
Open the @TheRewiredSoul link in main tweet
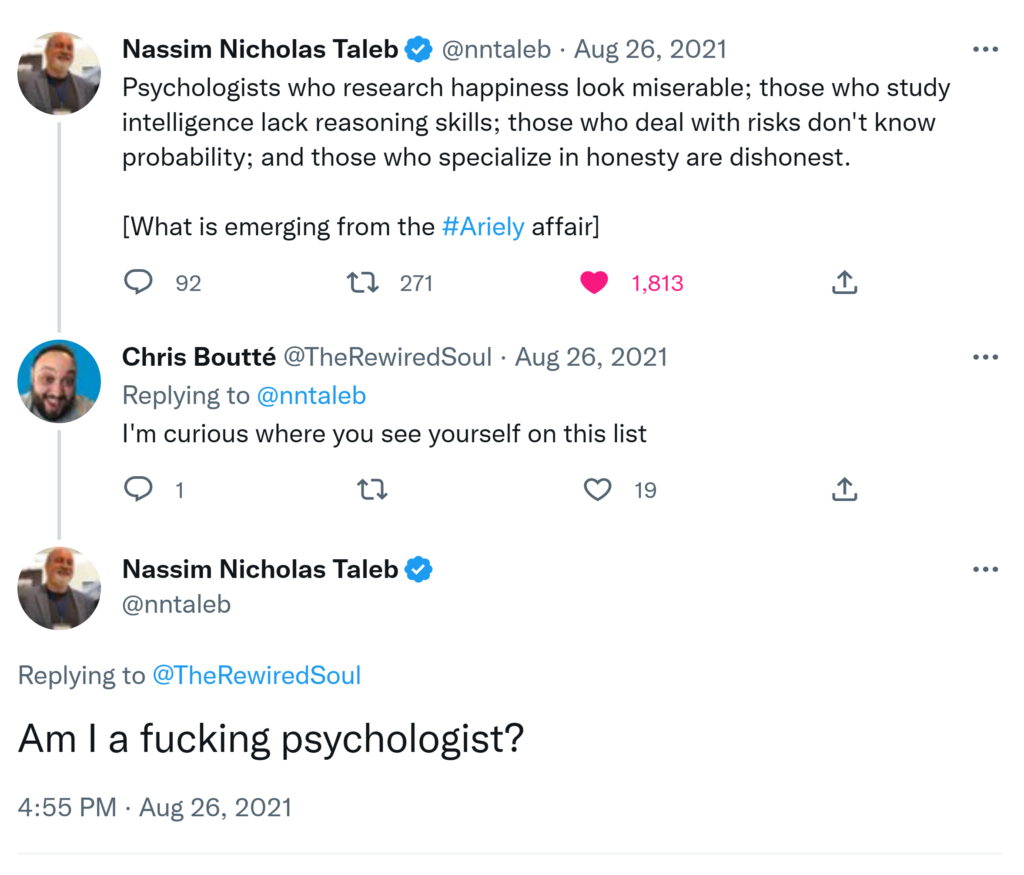pos(256,676)
